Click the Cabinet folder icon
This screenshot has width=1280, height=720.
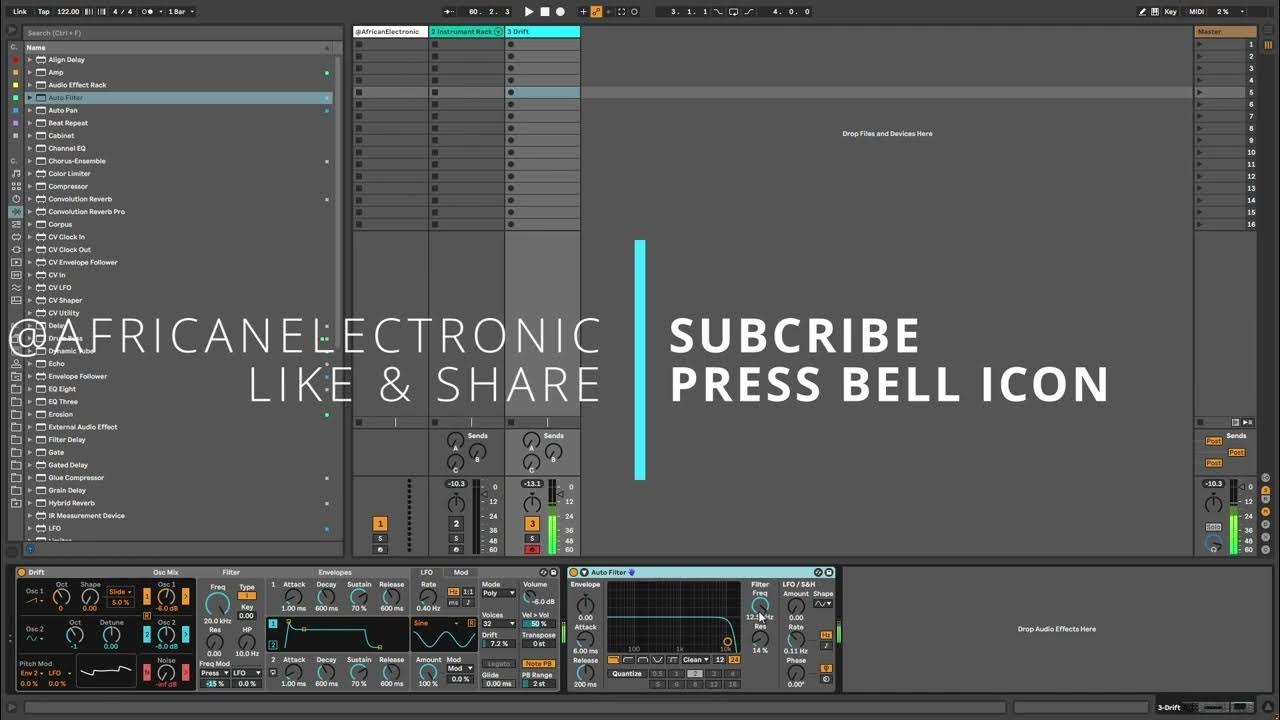(x=41, y=136)
